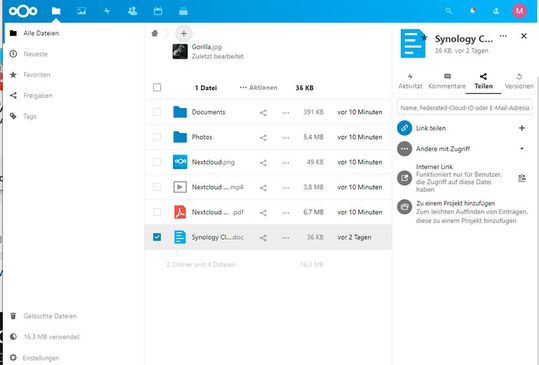Open the Documents folder
Image resolution: width=539 pixels, height=365 pixels.
point(208,112)
